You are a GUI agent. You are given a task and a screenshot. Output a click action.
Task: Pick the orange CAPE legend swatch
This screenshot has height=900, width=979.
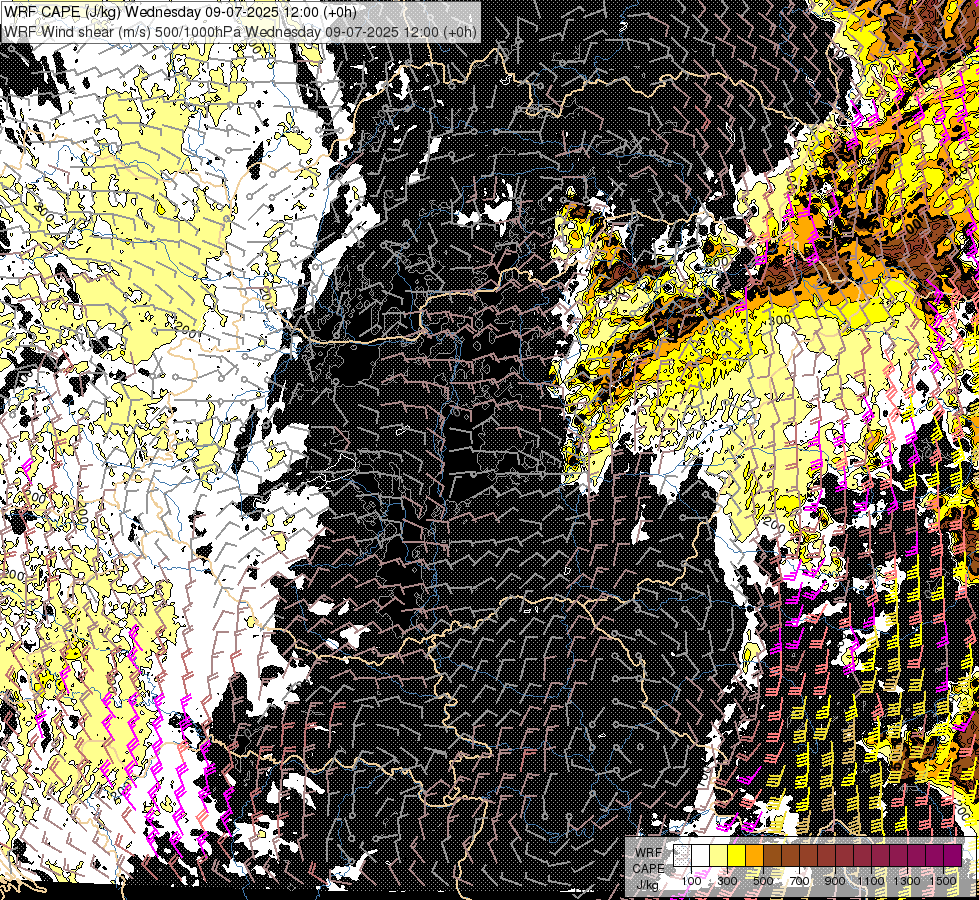754,855
